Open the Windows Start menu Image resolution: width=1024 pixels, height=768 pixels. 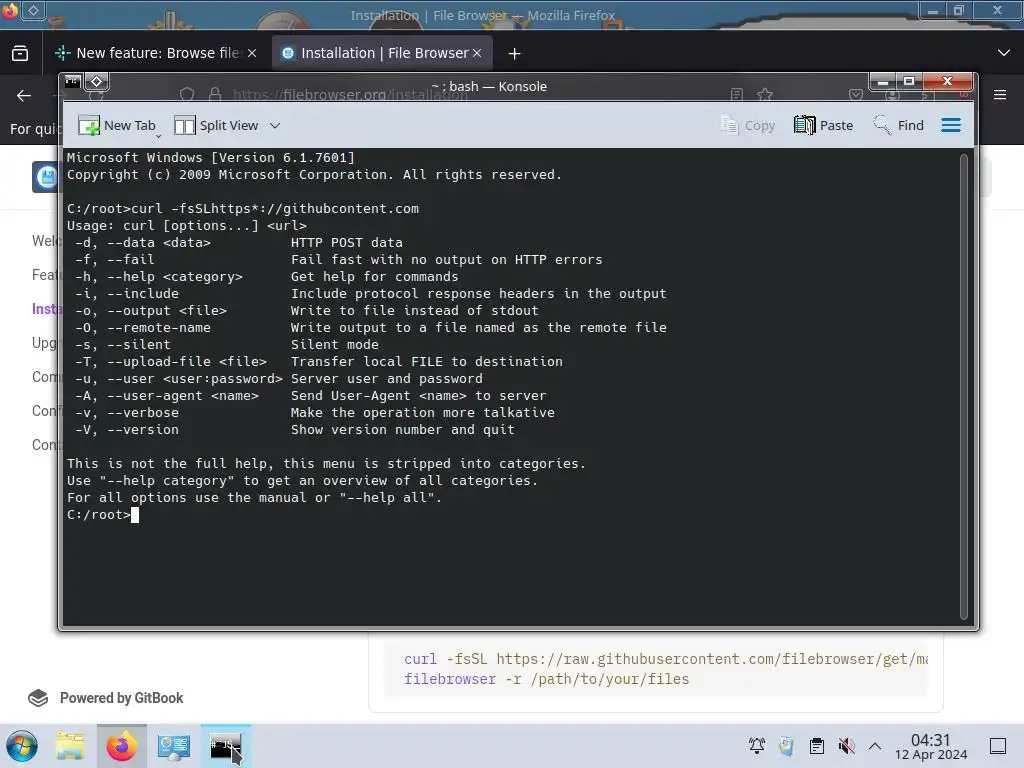(22, 746)
